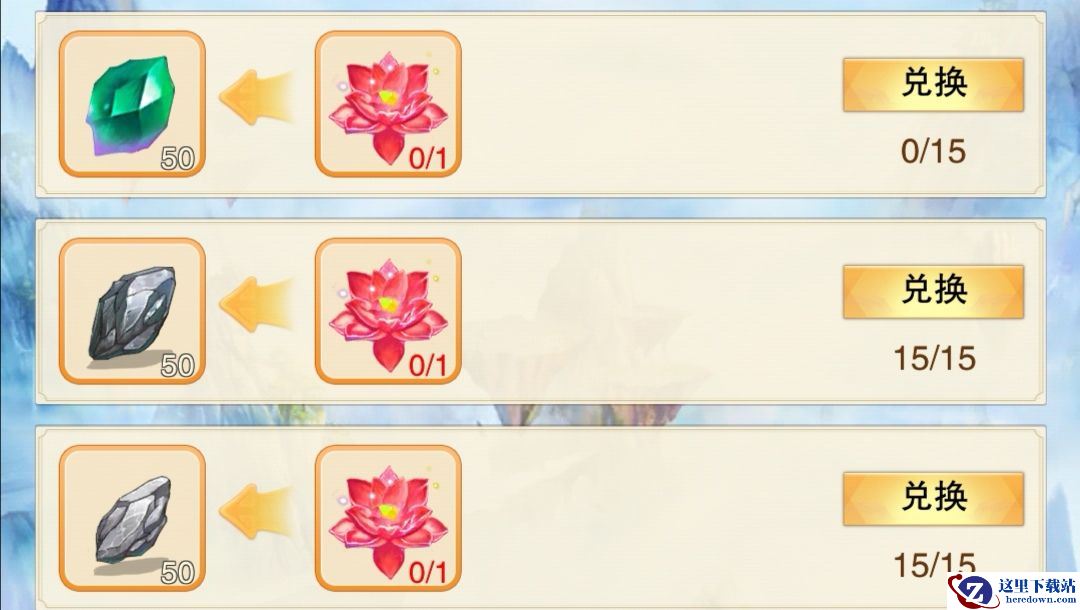Select the red lotus beside the dark ore
Screen dimensions: 1080x610
pyautogui.click(x=388, y=311)
